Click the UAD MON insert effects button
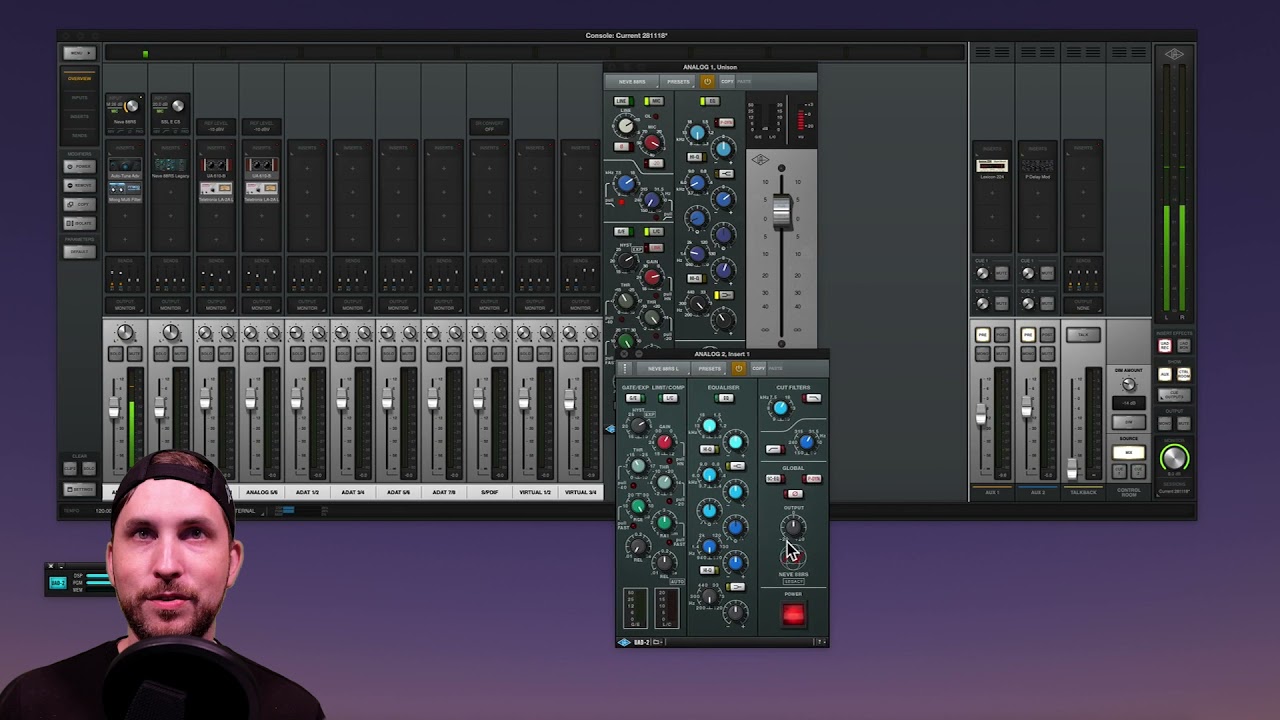The image size is (1280, 720). pyautogui.click(x=1183, y=346)
